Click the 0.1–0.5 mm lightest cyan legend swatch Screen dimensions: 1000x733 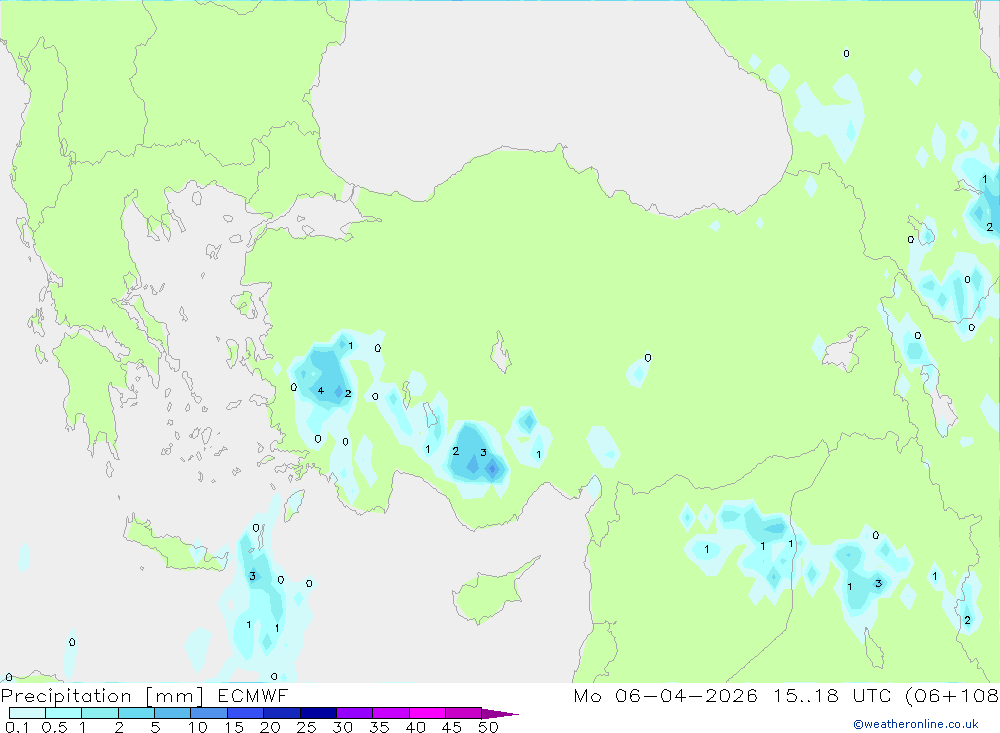tap(27, 713)
